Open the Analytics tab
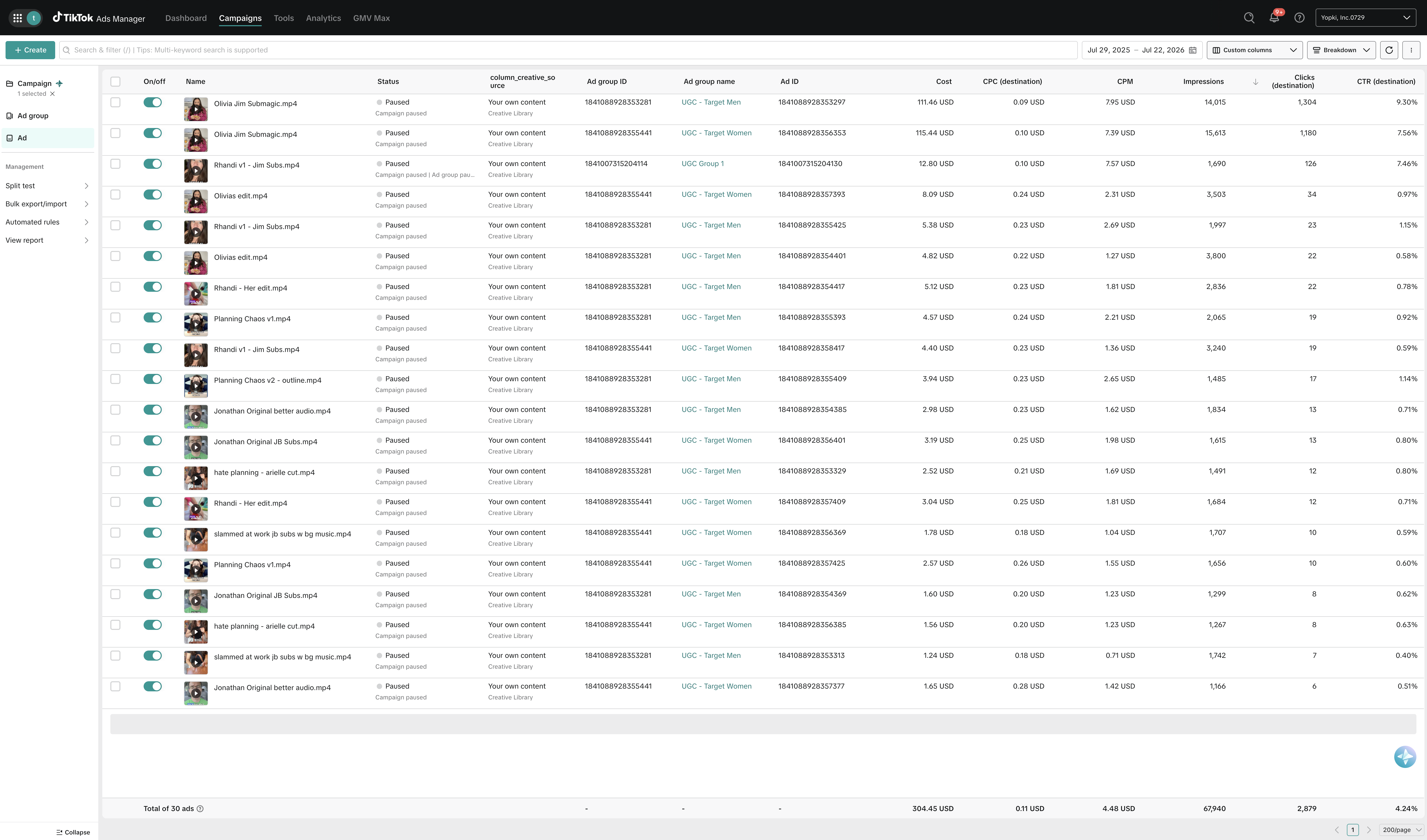Screen dimensions: 1427x840 [323, 18]
